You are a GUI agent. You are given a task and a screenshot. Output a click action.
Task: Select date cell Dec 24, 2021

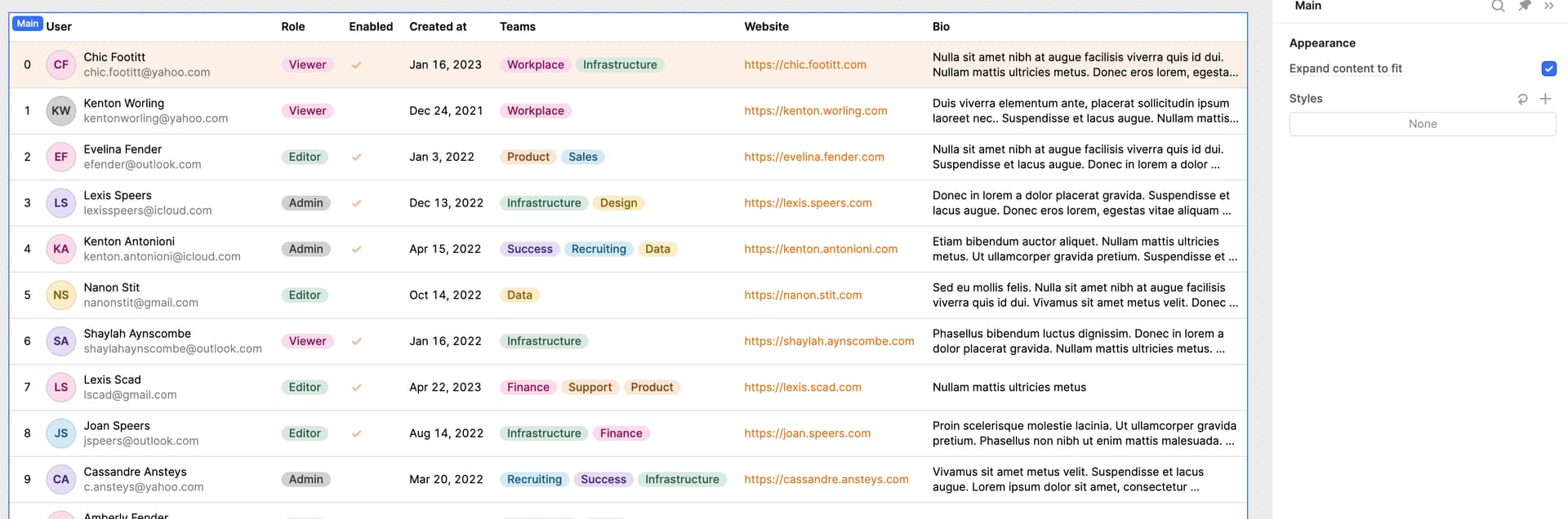coord(446,111)
